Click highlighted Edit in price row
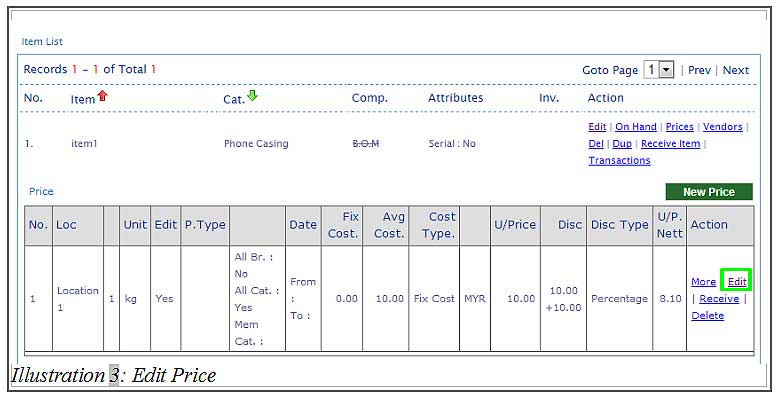Image resolution: width=777 pixels, height=398 pixels. pos(737,282)
